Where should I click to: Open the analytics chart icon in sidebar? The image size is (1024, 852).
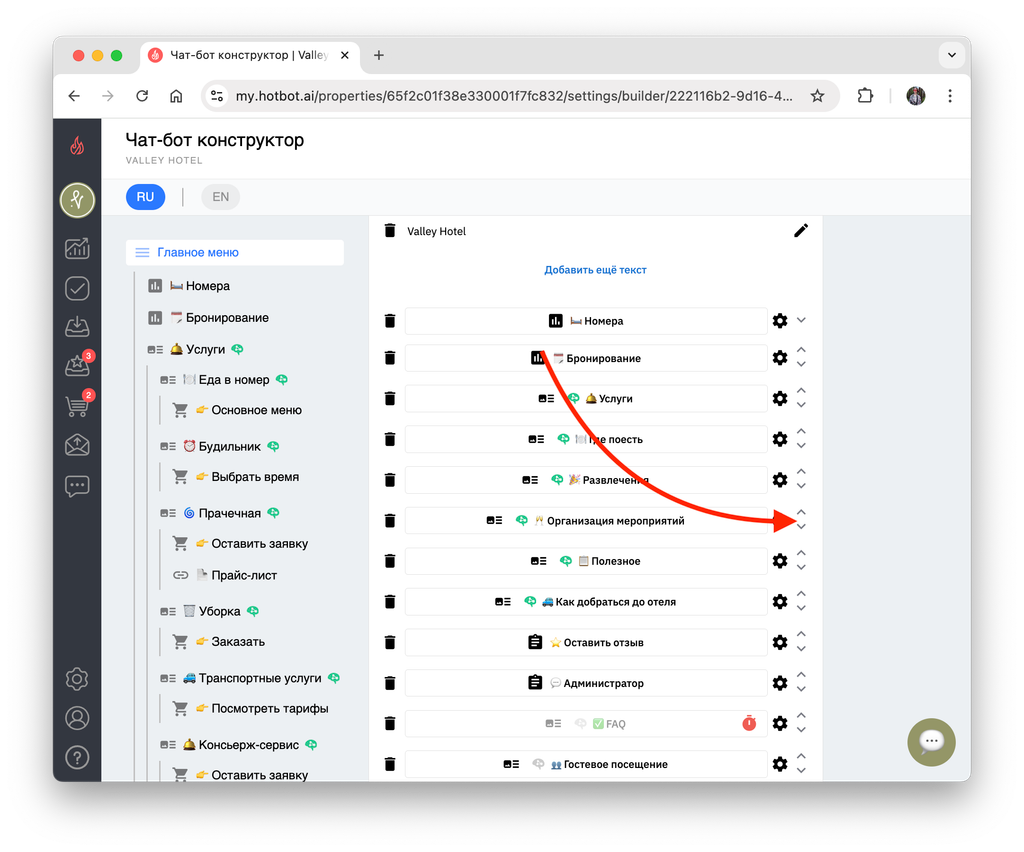tap(77, 248)
